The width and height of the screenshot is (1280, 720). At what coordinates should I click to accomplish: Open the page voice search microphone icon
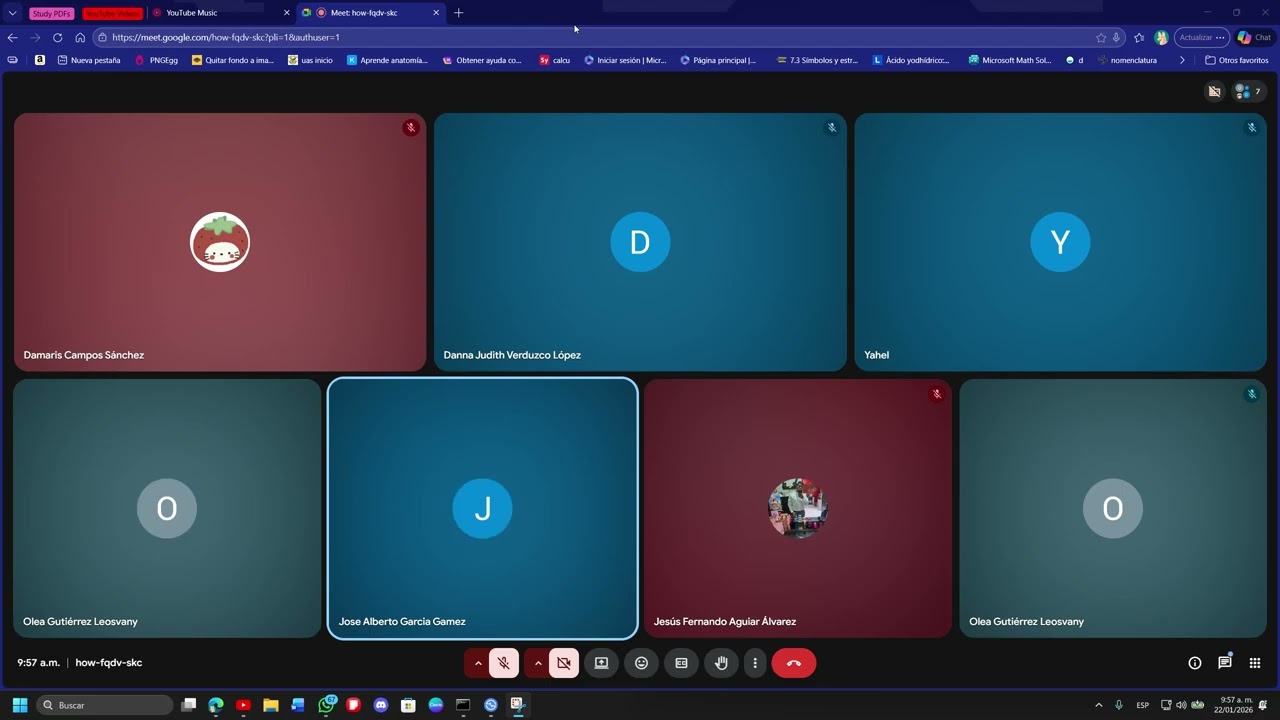[x=1116, y=37]
